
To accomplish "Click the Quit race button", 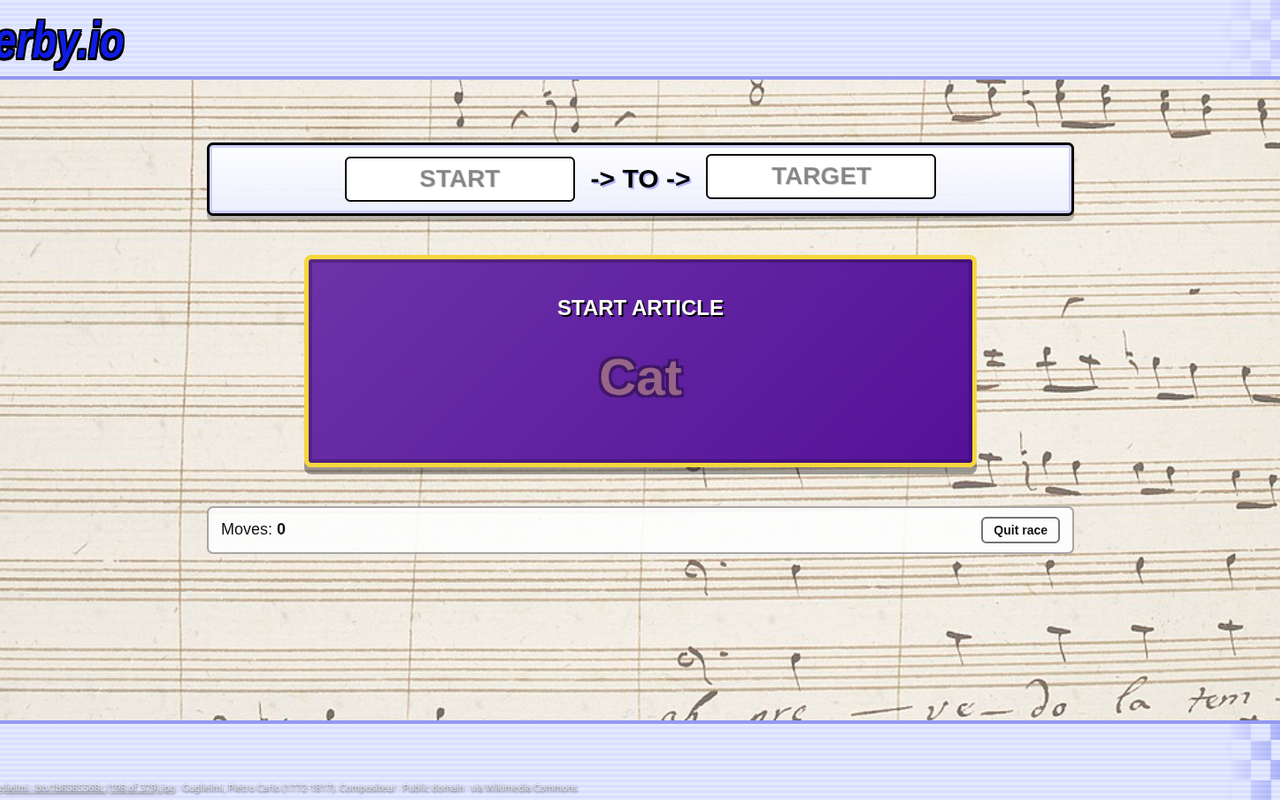I will click(1020, 530).
